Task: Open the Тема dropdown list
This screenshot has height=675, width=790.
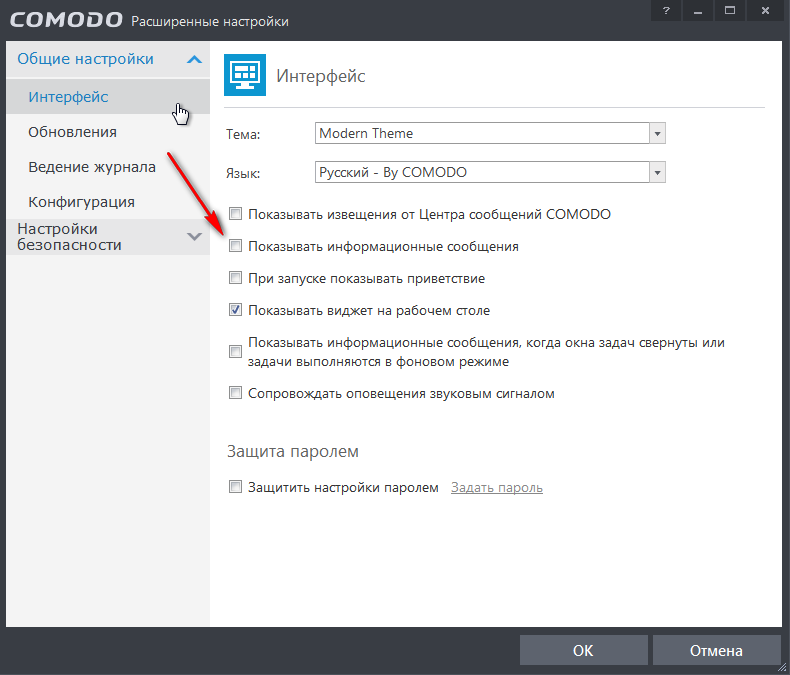Action: coord(657,133)
